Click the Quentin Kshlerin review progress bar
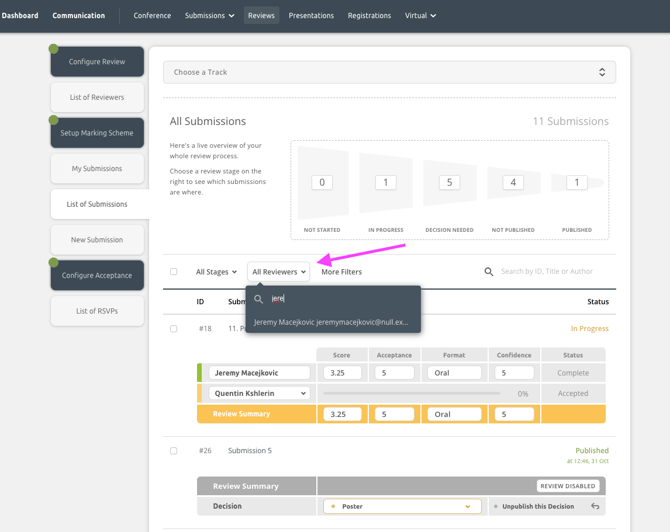 click(412, 394)
